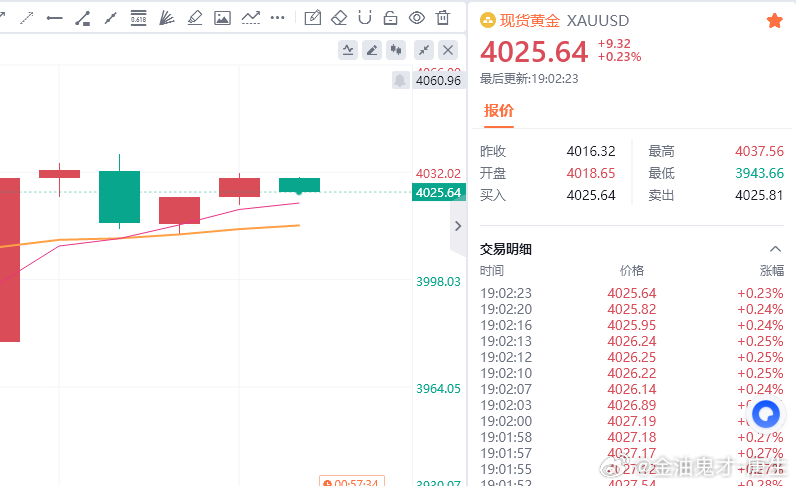The width and height of the screenshot is (796, 486).
Task: Collapse chart from fullscreen arrows button
Action: point(424,50)
